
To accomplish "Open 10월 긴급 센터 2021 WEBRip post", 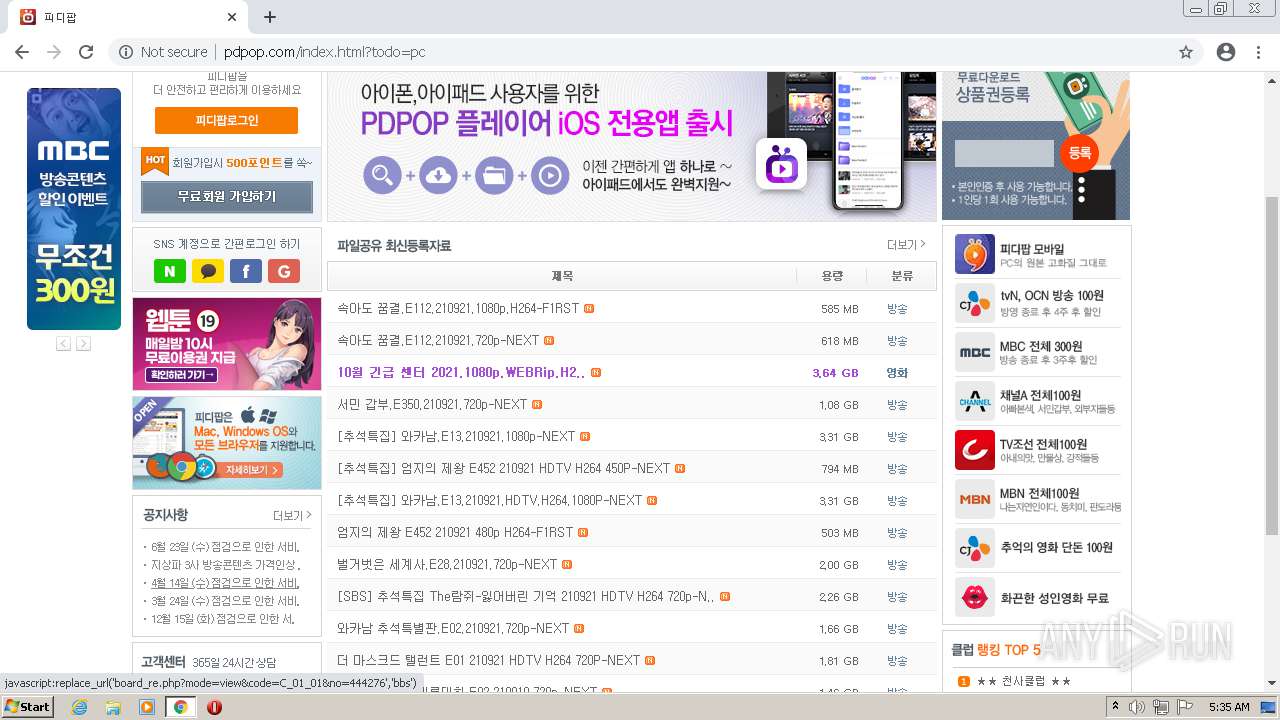I will pos(462,373).
